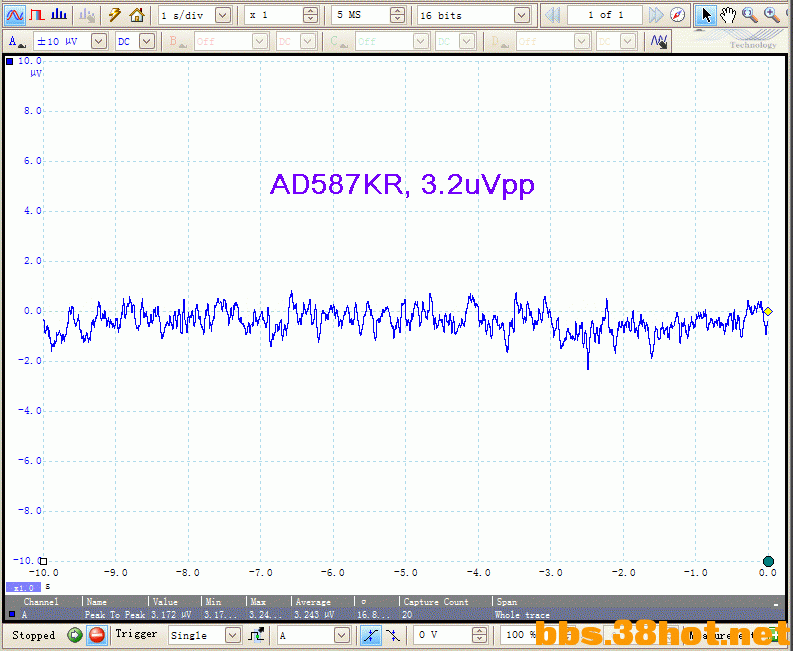Click the yellow trigger diamond marker
Viewport: 793px width, 651px height.
point(768,312)
